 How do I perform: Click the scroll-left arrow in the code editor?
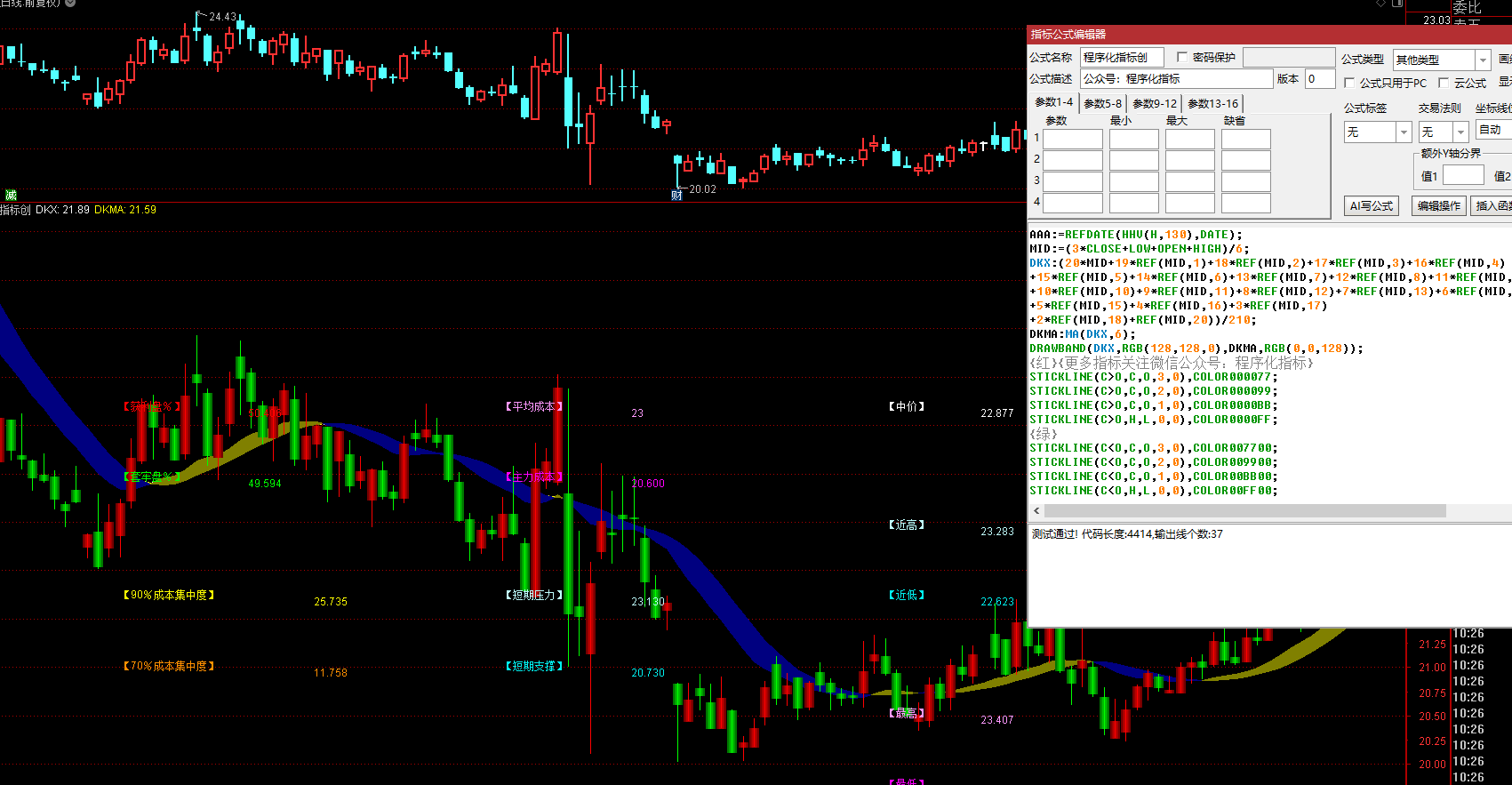pyautogui.click(x=1036, y=511)
